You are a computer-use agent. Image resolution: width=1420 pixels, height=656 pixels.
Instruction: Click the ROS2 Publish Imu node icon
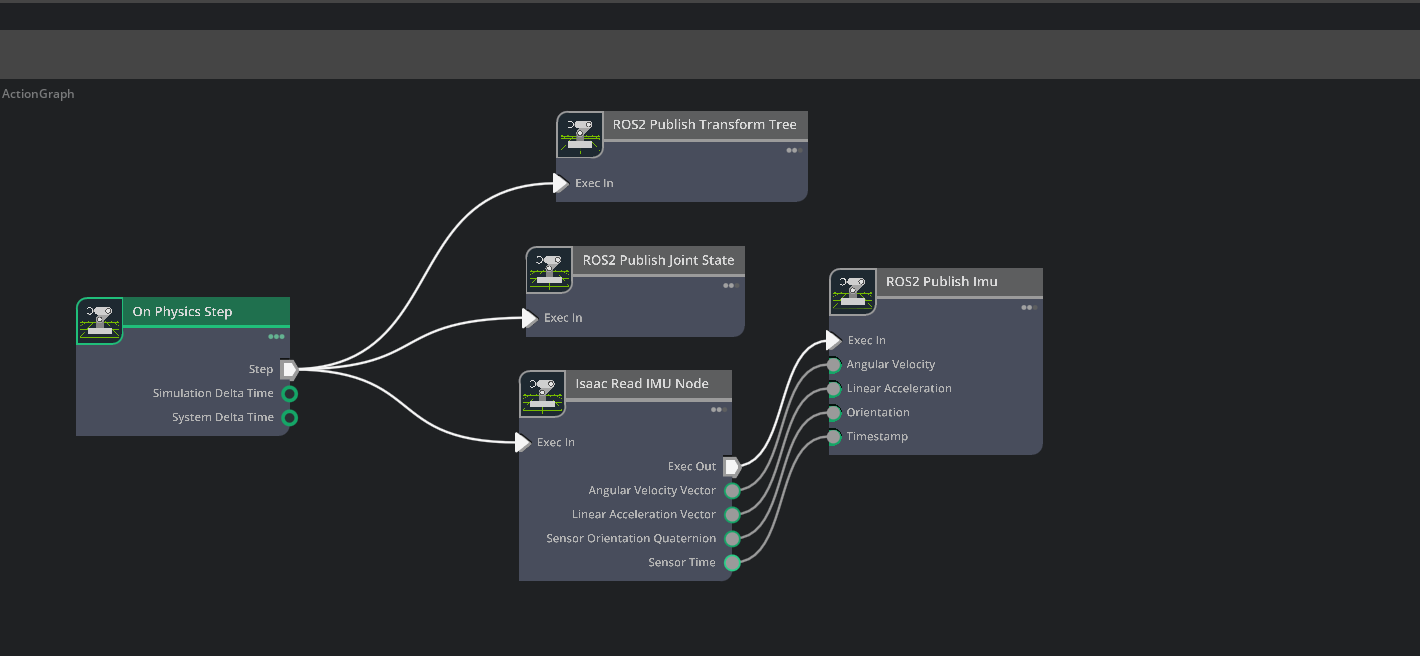coord(853,292)
